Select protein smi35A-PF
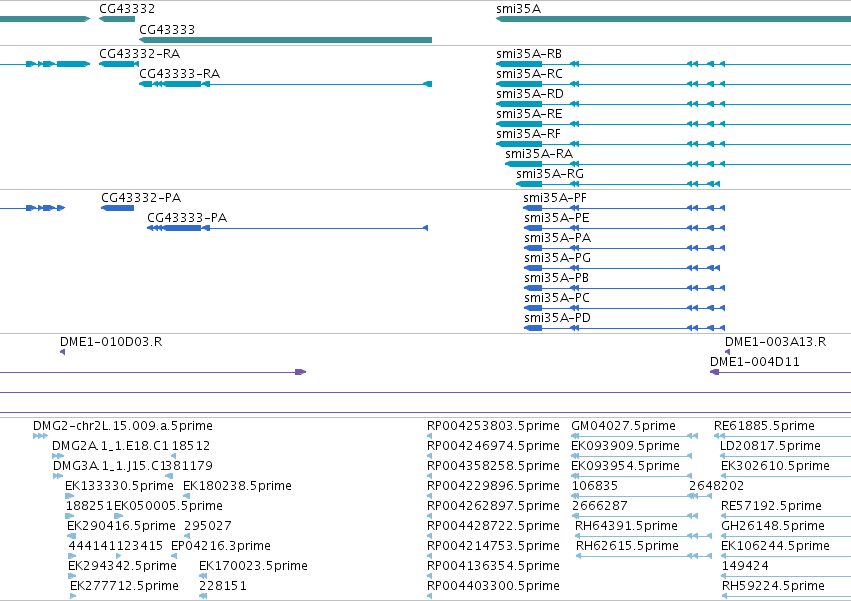Image resolution: width=851 pixels, height=601 pixels. [x=555, y=198]
